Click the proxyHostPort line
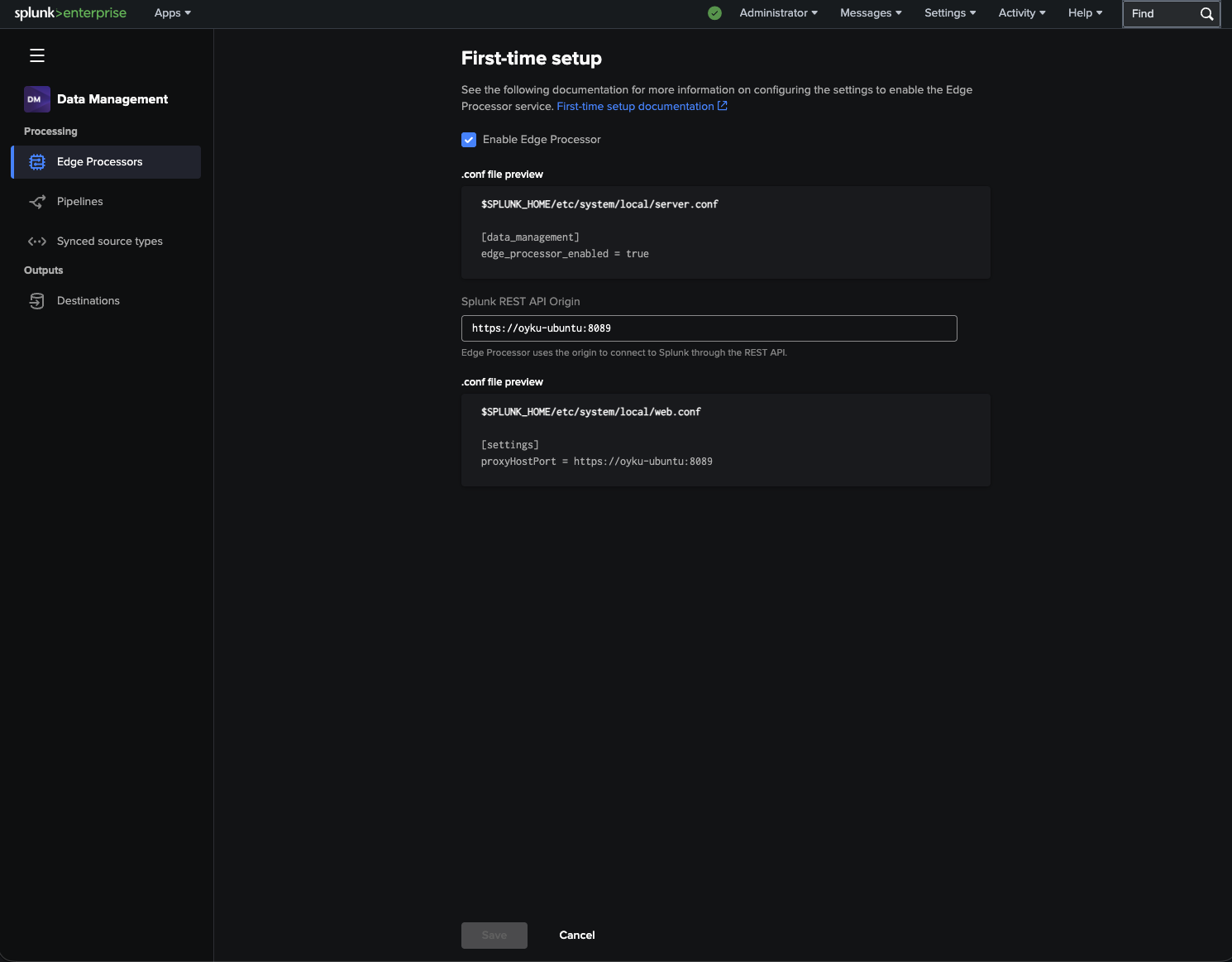The image size is (1232, 962). 597,462
